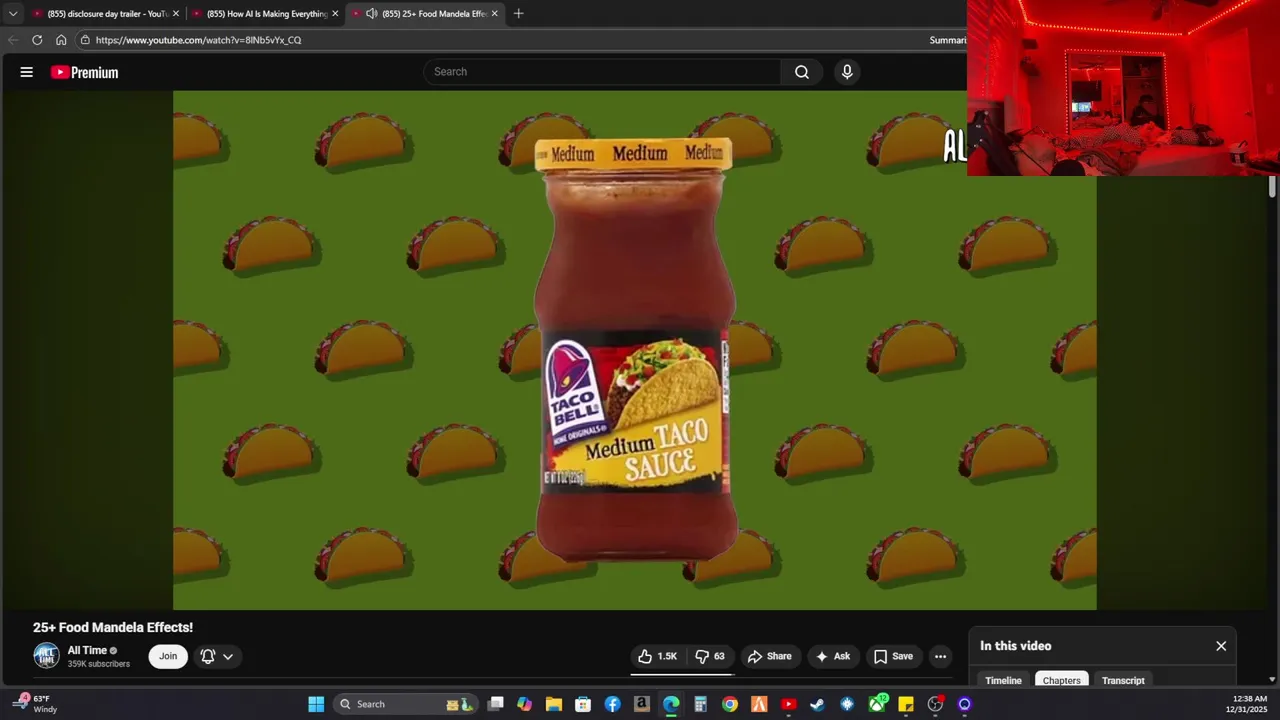Close the In this video panel
Image resolution: width=1280 pixels, height=720 pixels.
point(1221,646)
